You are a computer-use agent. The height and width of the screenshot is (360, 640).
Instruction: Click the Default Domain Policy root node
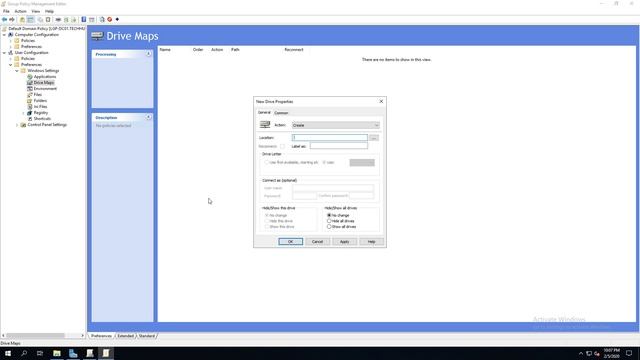47,29
